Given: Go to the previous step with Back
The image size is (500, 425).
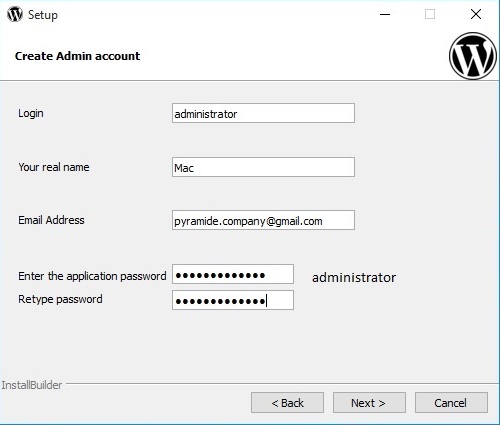Looking at the screenshot, I should point(287,403).
